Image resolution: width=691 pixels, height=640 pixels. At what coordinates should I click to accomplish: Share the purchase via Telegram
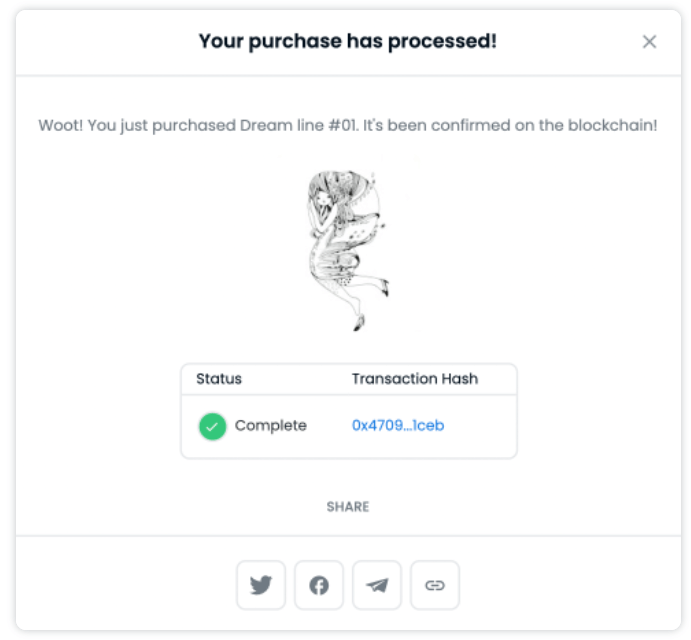pyautogui.click(x=377, y=585)
